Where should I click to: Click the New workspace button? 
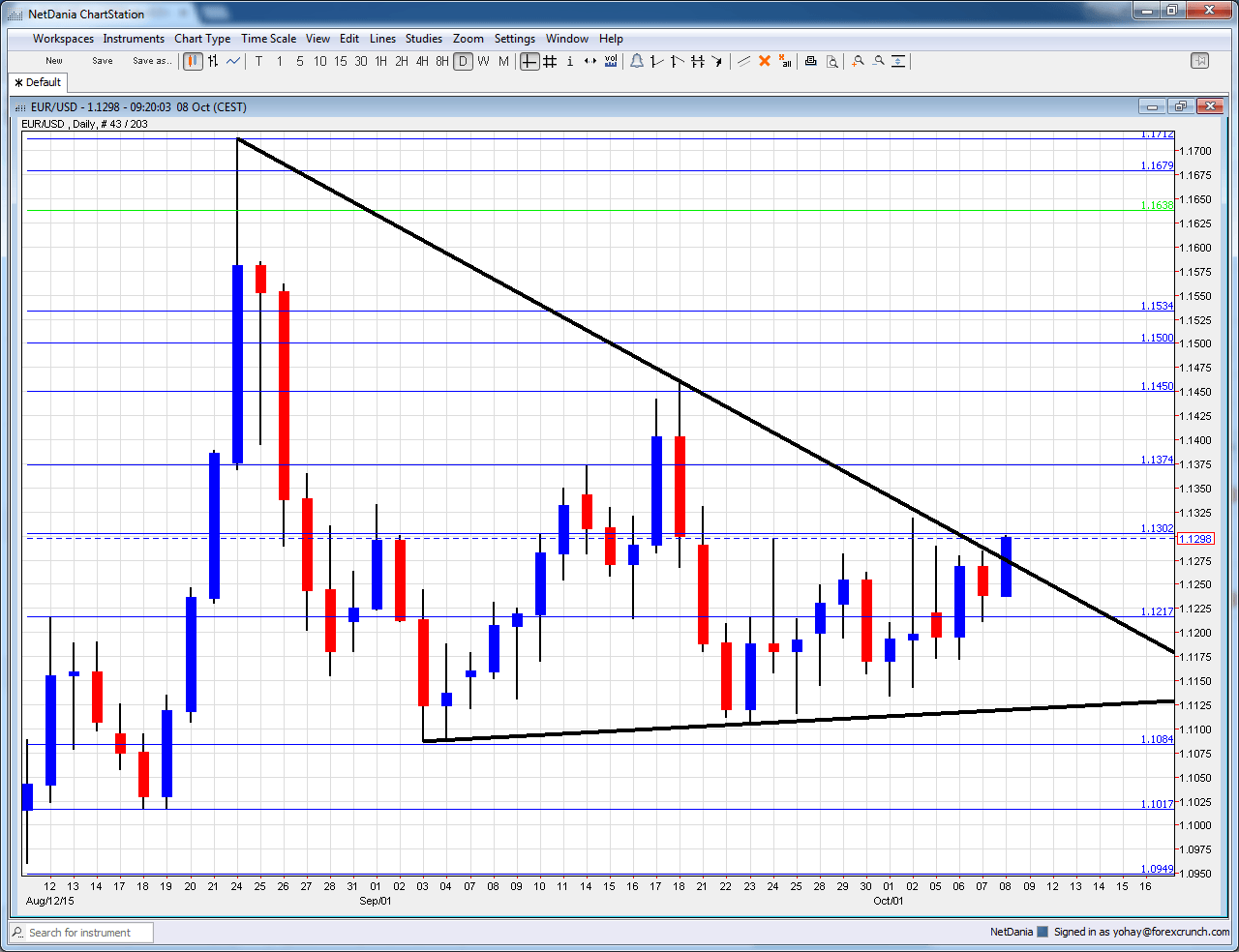pos(54,61)
